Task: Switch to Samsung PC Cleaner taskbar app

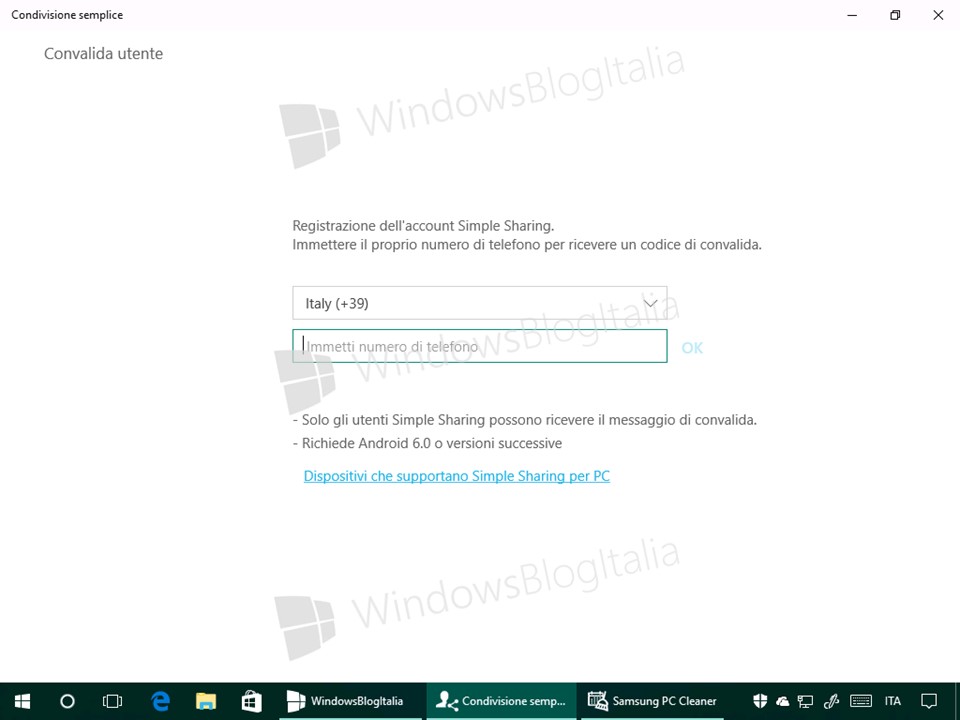Action: click(652, 701)
